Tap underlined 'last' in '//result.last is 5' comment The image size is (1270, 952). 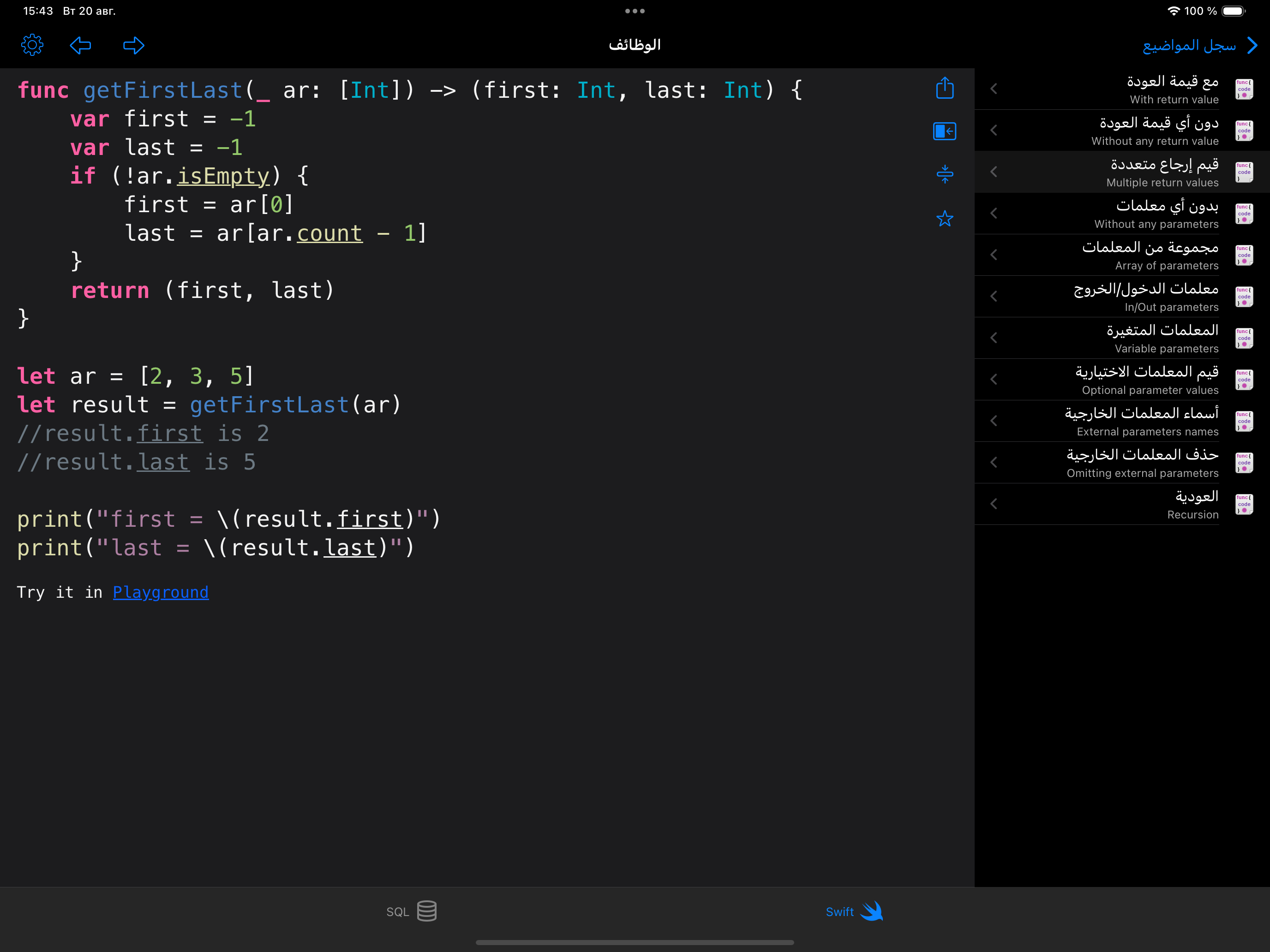163,463
